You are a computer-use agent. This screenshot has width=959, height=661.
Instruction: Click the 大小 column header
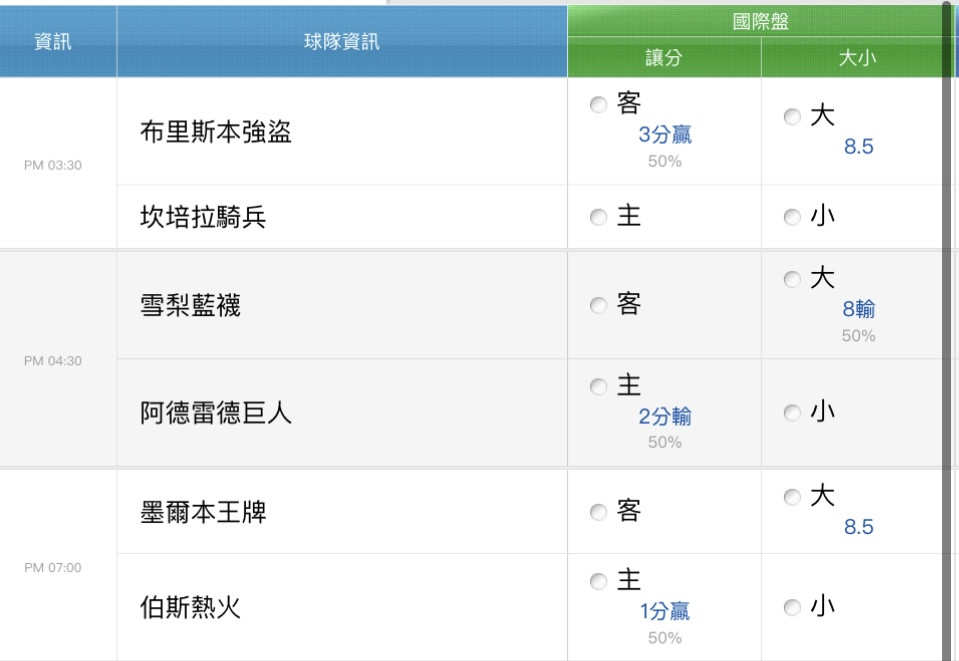pyautogui.click(x=857, y=57)
